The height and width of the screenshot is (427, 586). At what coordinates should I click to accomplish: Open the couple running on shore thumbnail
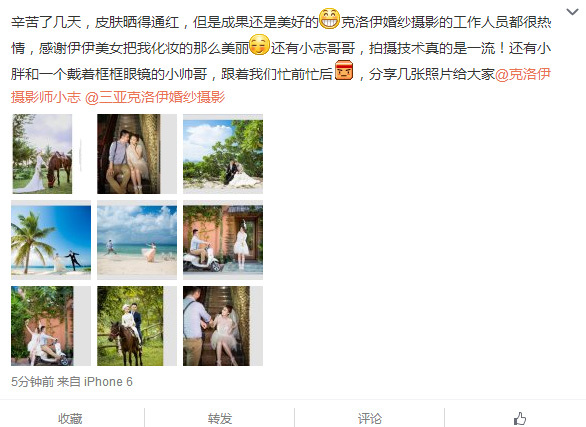click(137, 240)
